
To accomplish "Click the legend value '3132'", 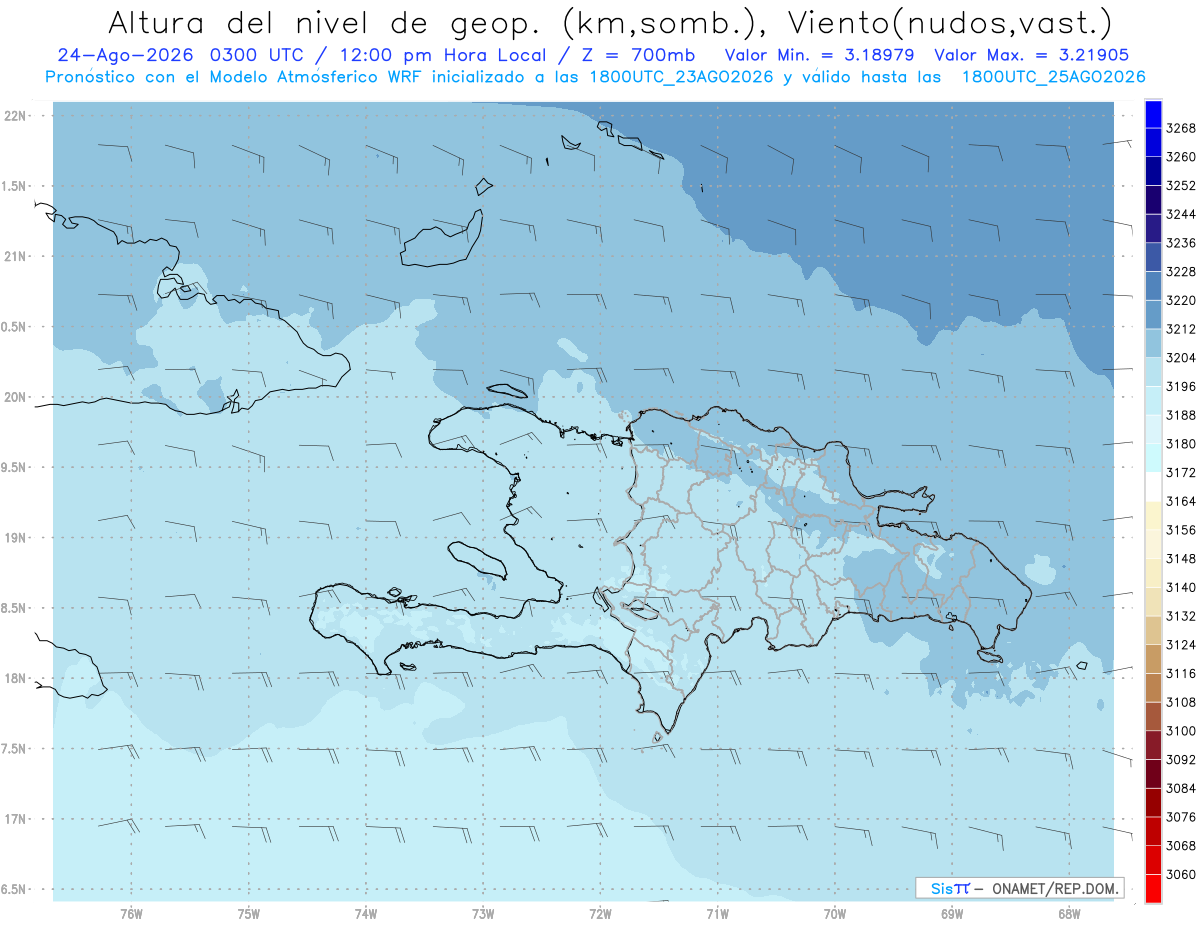I will (x=1181, y=616).
